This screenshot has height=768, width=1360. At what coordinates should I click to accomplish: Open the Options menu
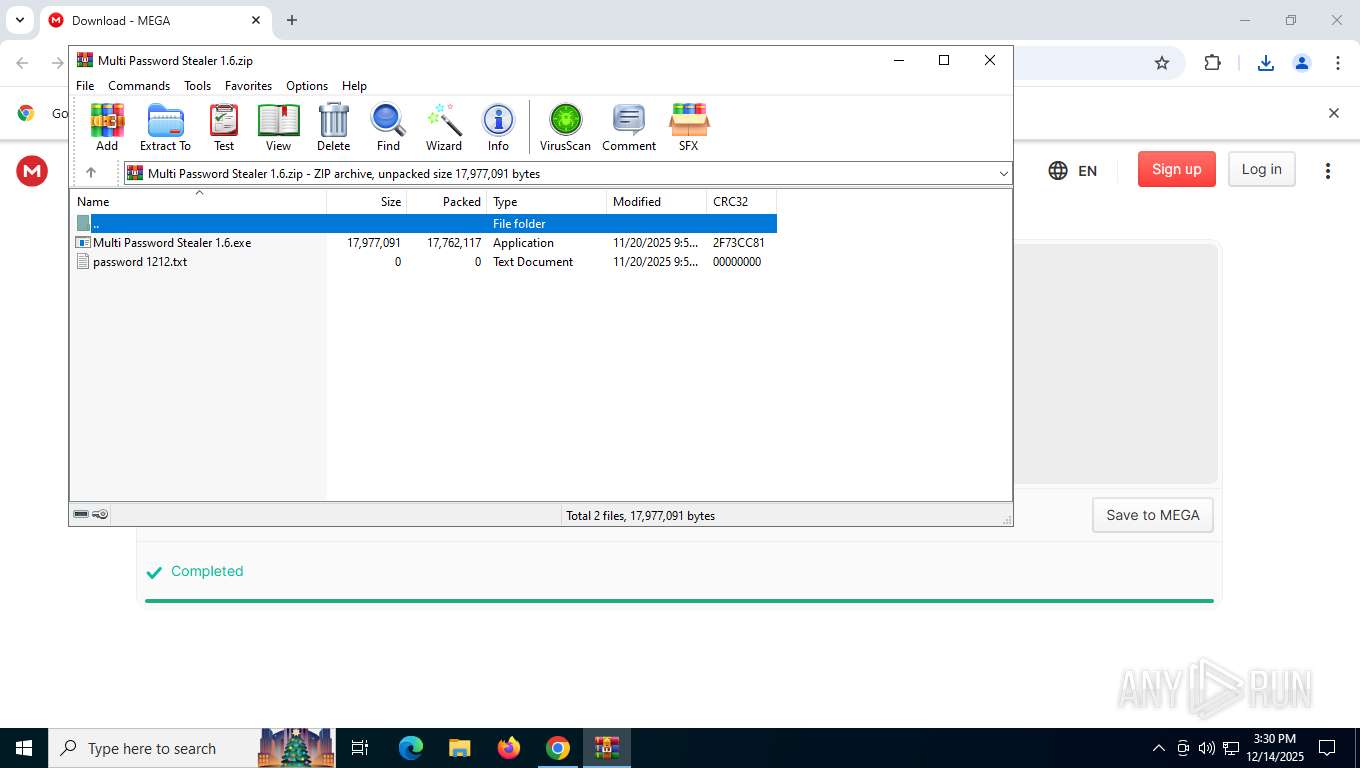pyautogui.click(x=307, y=86)
